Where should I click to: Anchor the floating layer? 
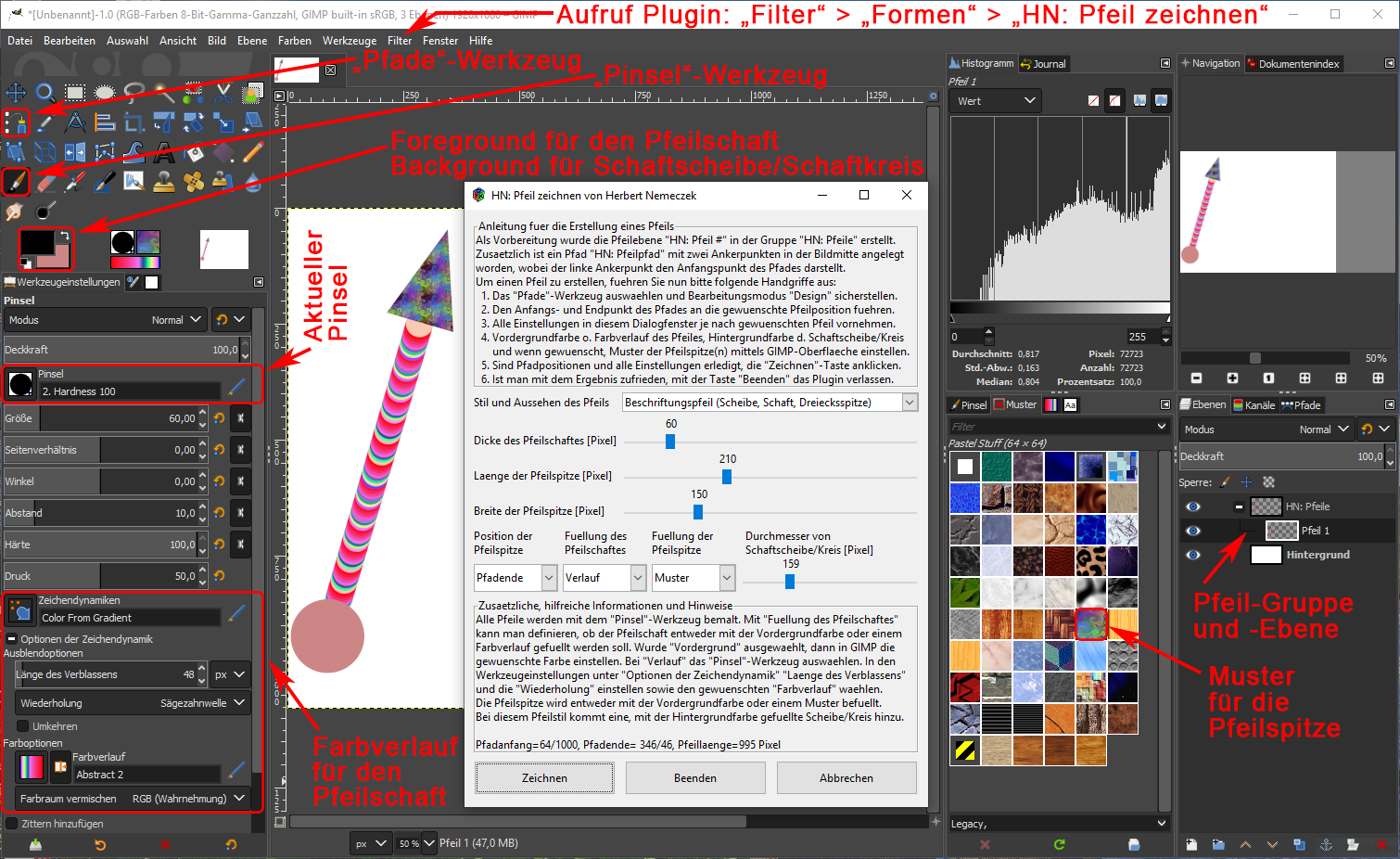[x=1326, y=845]
